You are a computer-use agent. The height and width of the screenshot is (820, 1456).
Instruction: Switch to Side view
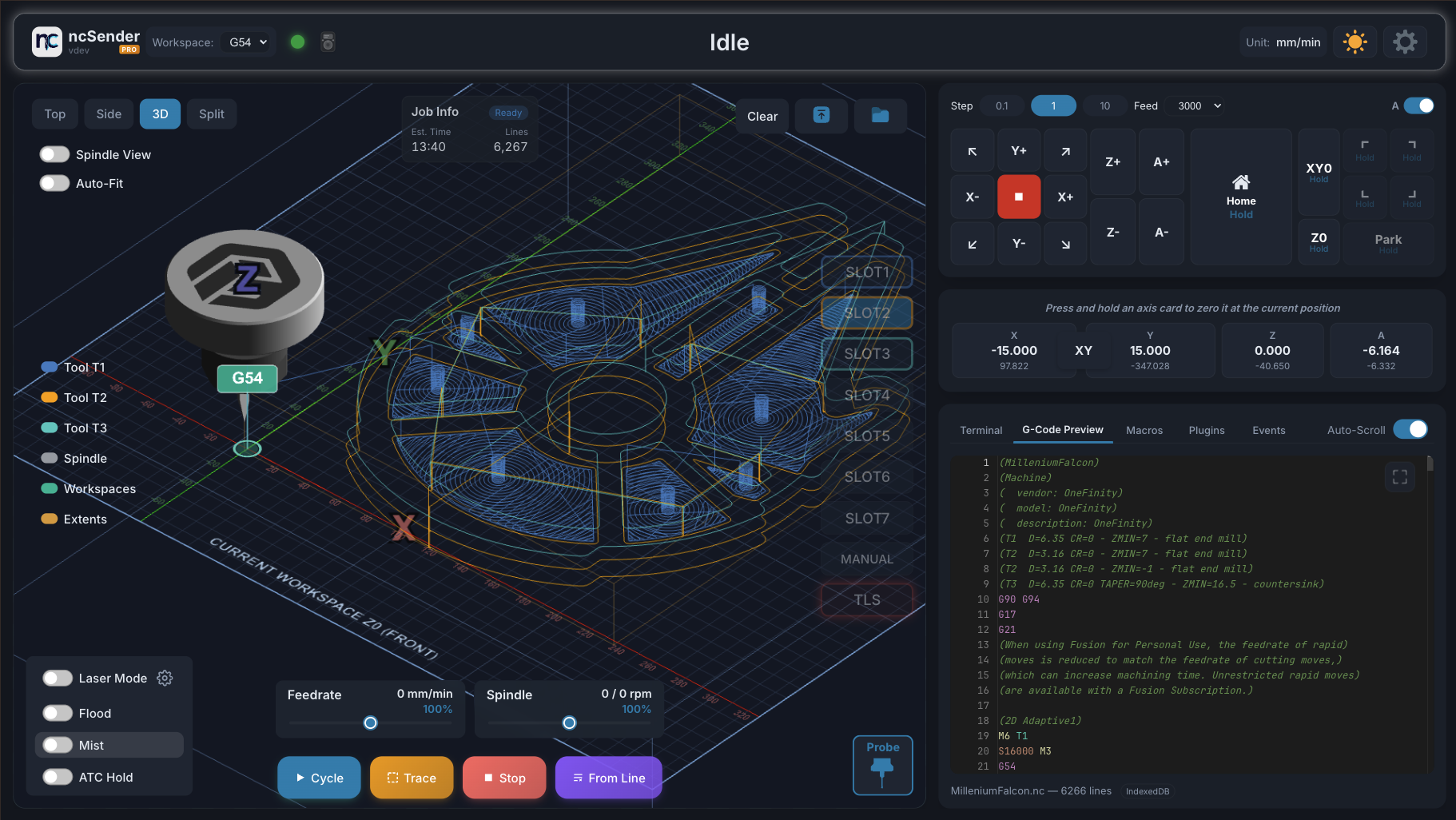click(109, 114)
